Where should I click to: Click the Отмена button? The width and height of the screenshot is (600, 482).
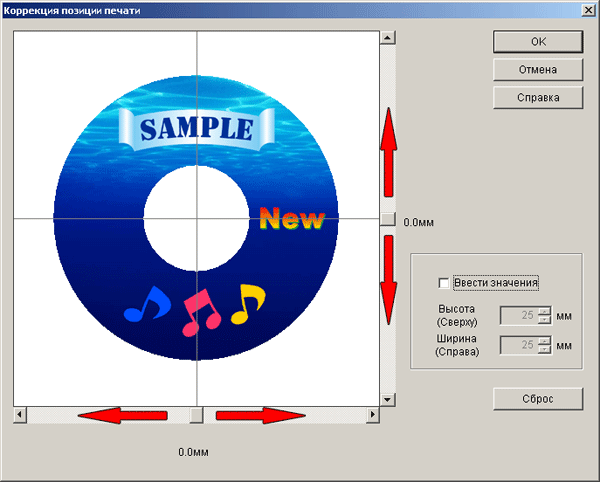tap(538, 70)
